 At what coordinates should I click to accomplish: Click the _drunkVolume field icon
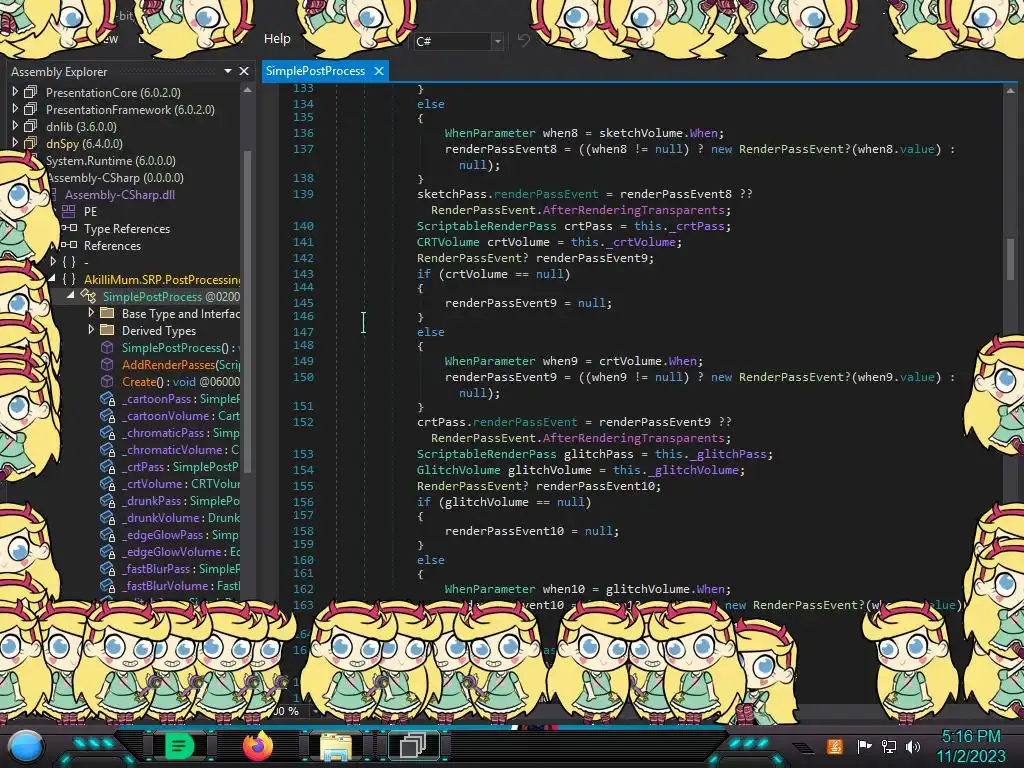coord(108,518)
